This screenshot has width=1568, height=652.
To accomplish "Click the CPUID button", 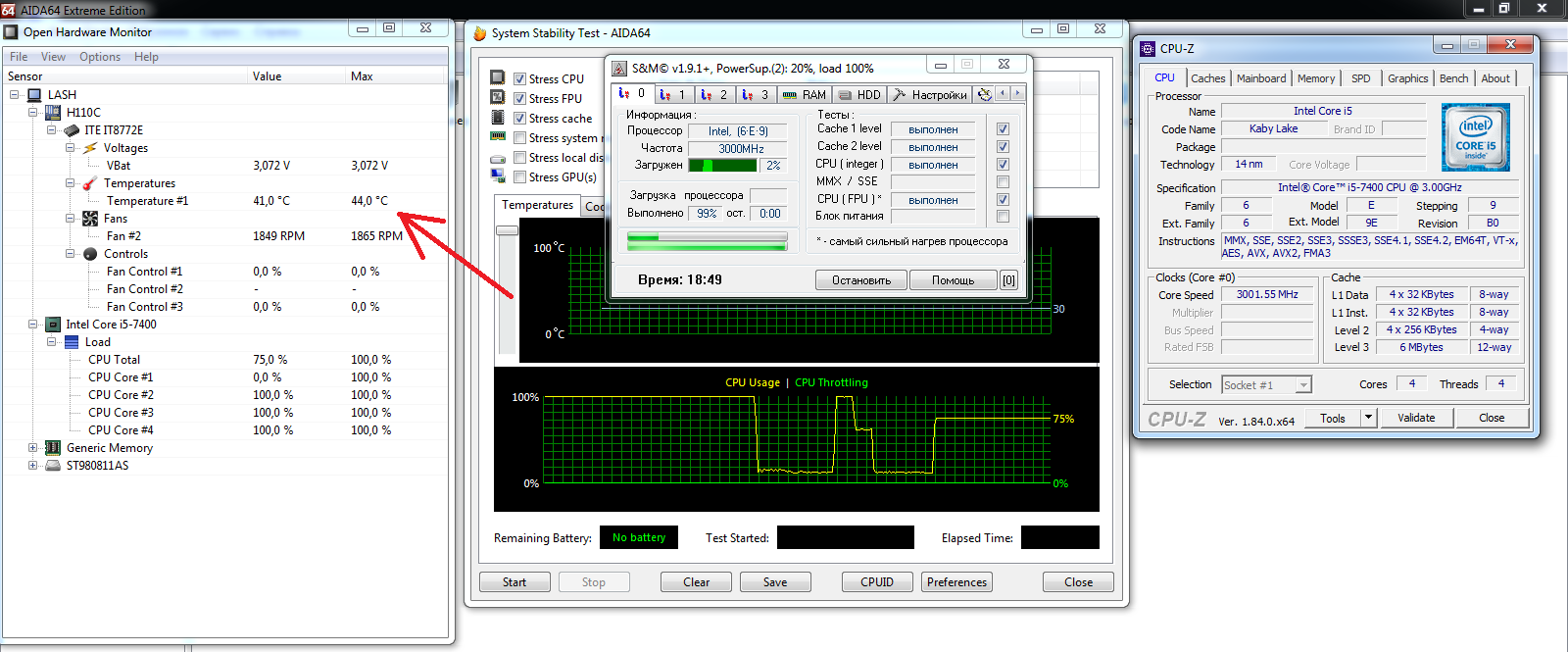I will 877,582.
